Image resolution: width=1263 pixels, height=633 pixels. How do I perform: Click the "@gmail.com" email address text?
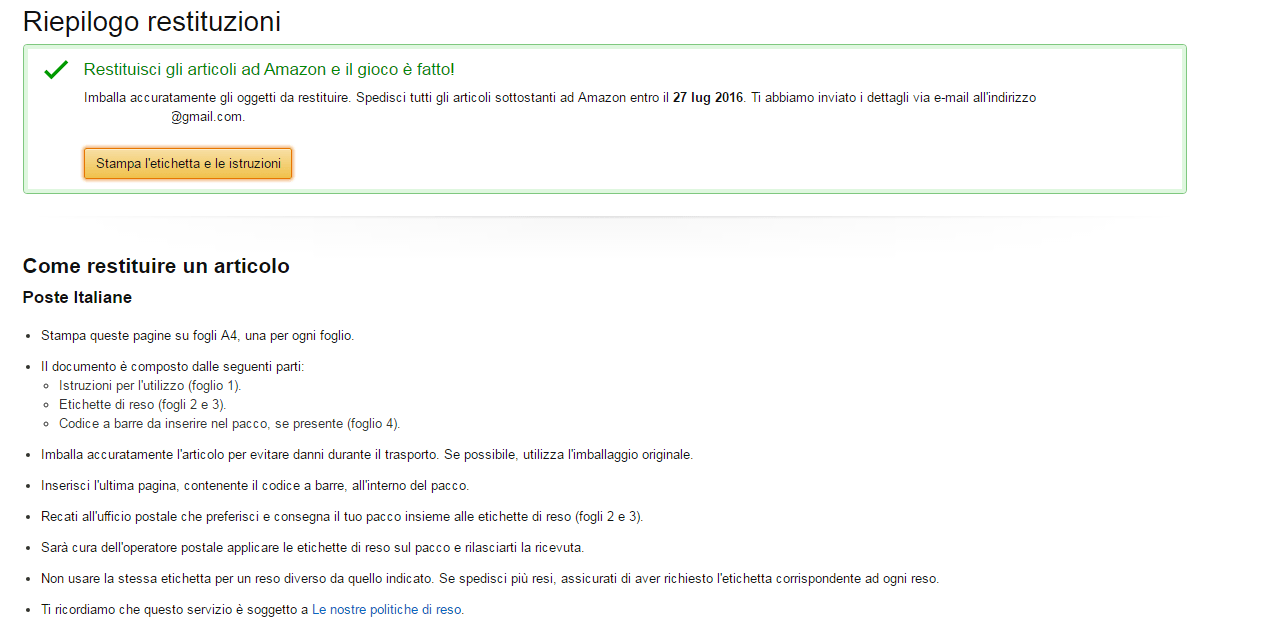tap(207, 117)
